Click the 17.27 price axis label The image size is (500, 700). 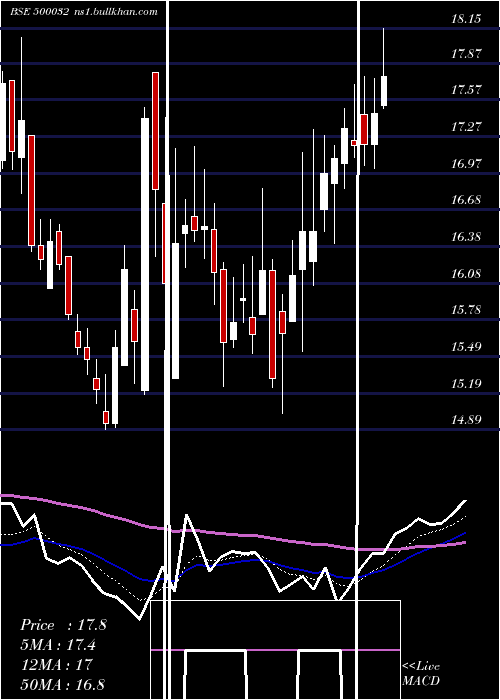pos(466,127)
